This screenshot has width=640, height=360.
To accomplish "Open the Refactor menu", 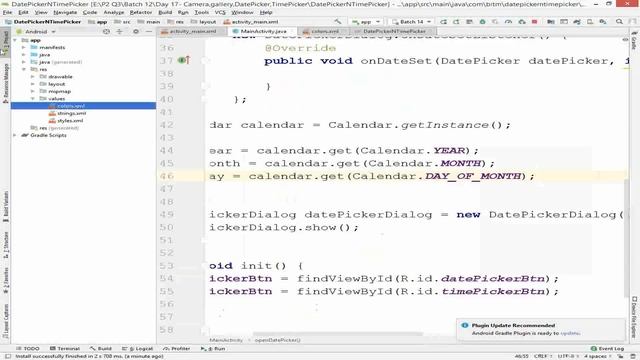I will (141, 12).
